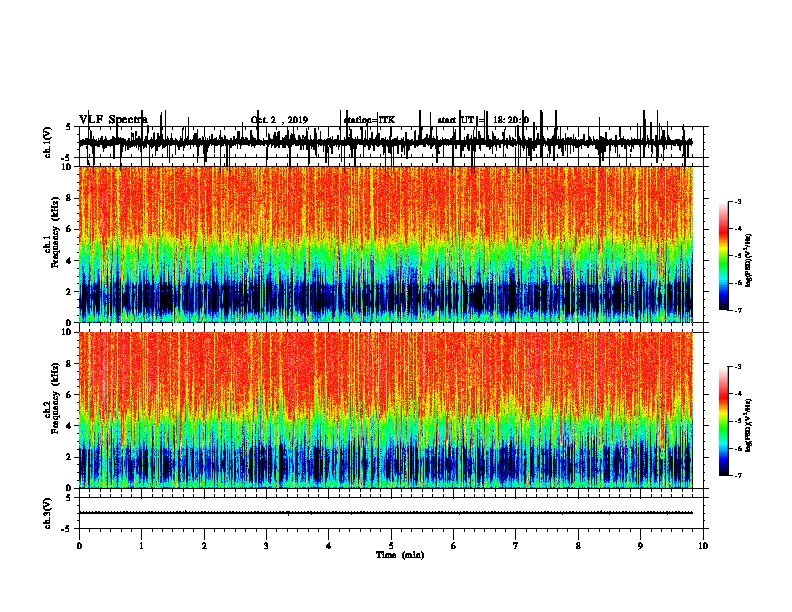
Task: Click the "VLF Spectra" plot title
Action: click(113, 120)
